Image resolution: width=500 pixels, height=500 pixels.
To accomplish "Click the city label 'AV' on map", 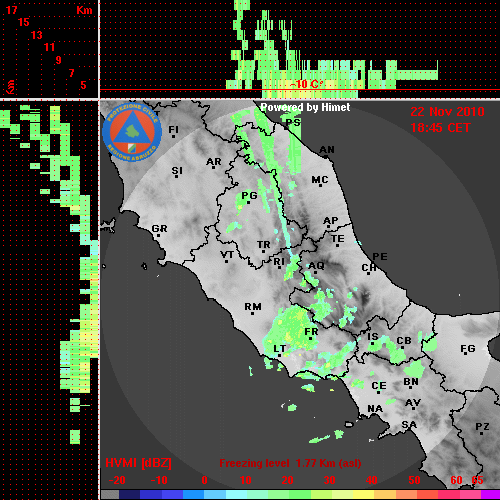I will pos(413,403).
